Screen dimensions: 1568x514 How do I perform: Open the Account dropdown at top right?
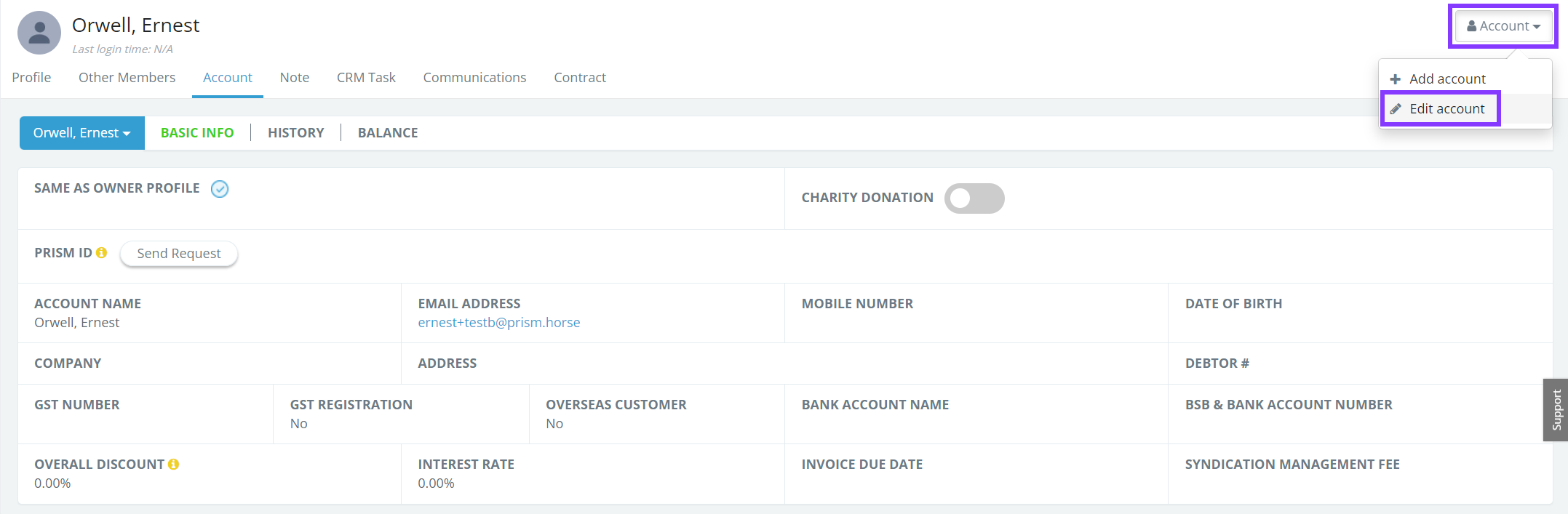[1503, 26]
